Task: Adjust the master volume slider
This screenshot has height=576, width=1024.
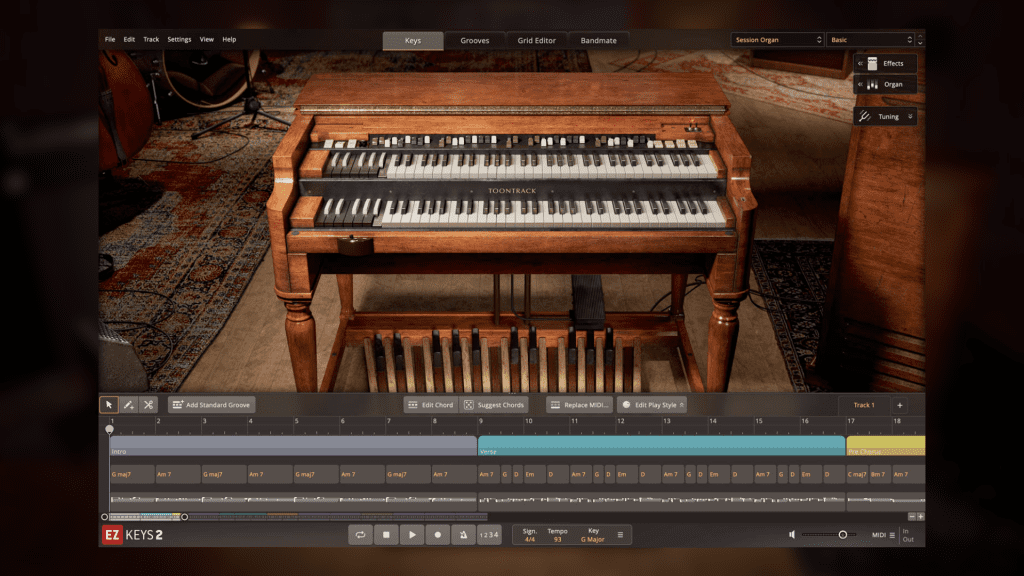Action: click(x=842, y=535)
